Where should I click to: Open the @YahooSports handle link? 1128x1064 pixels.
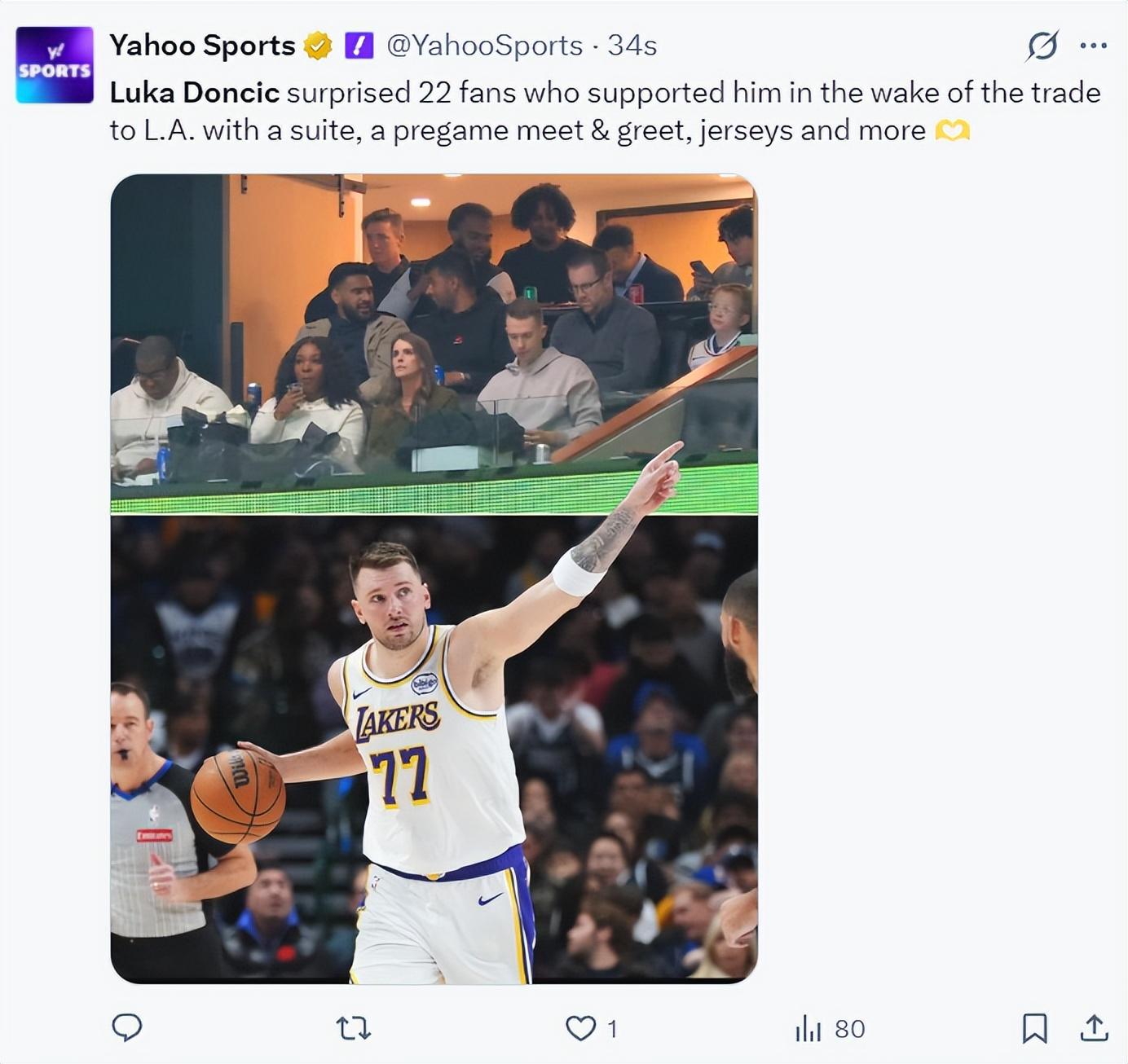click(x=484, y=46)
